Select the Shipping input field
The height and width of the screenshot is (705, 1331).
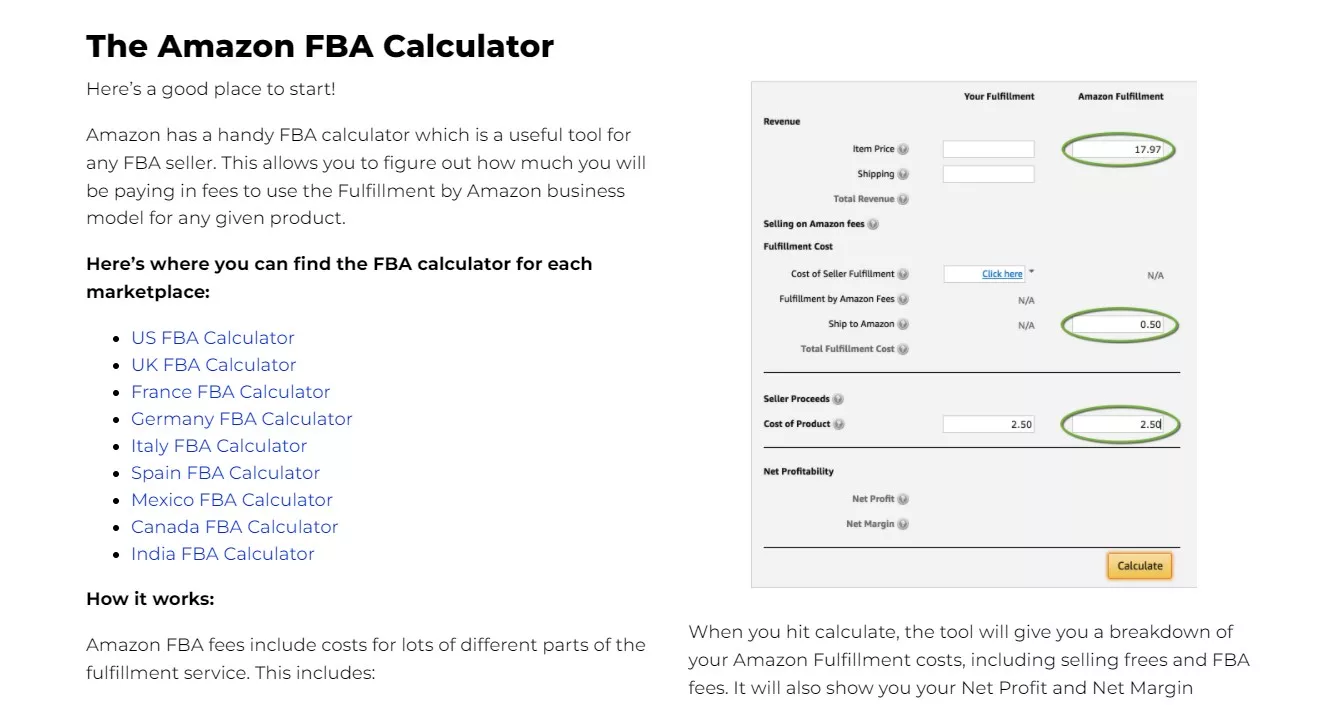(988, 174)
